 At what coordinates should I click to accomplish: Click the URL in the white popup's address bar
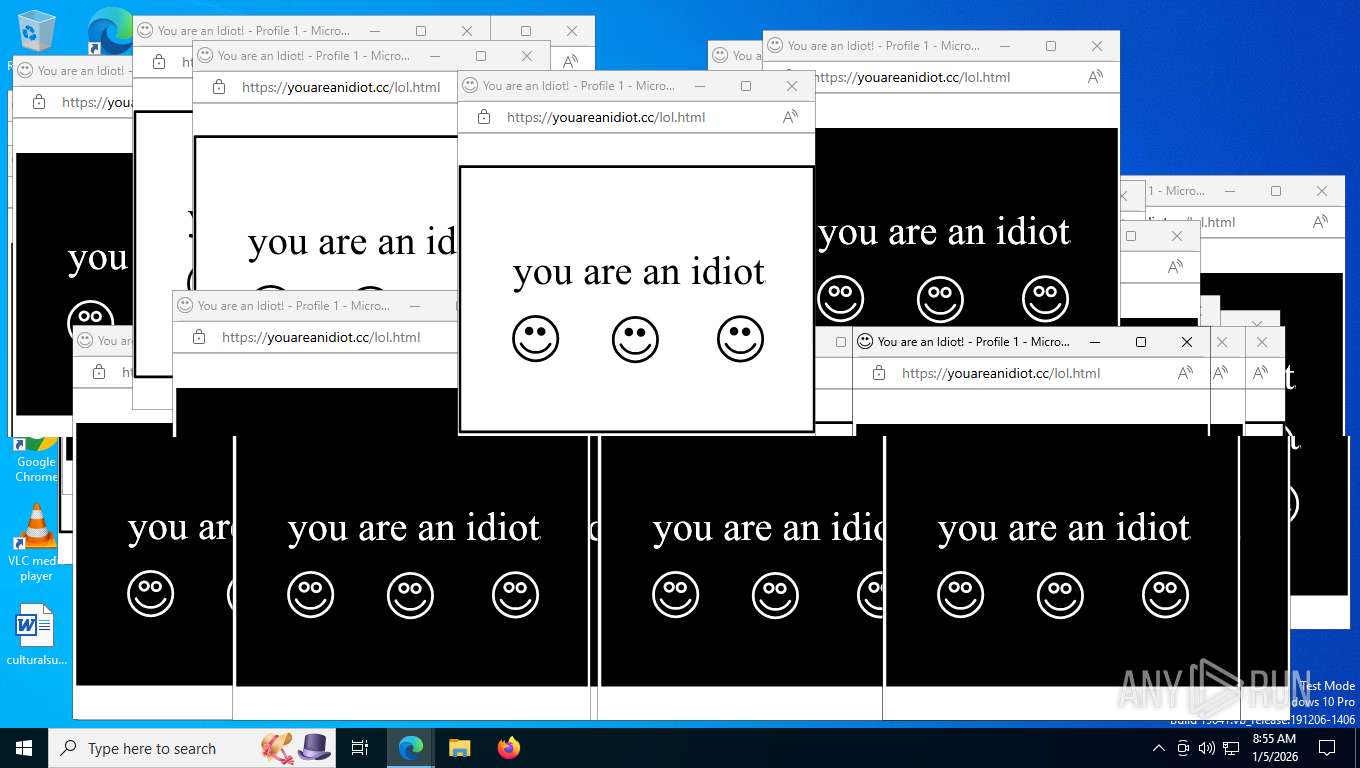pyautogui.click(x=606, y=117)
